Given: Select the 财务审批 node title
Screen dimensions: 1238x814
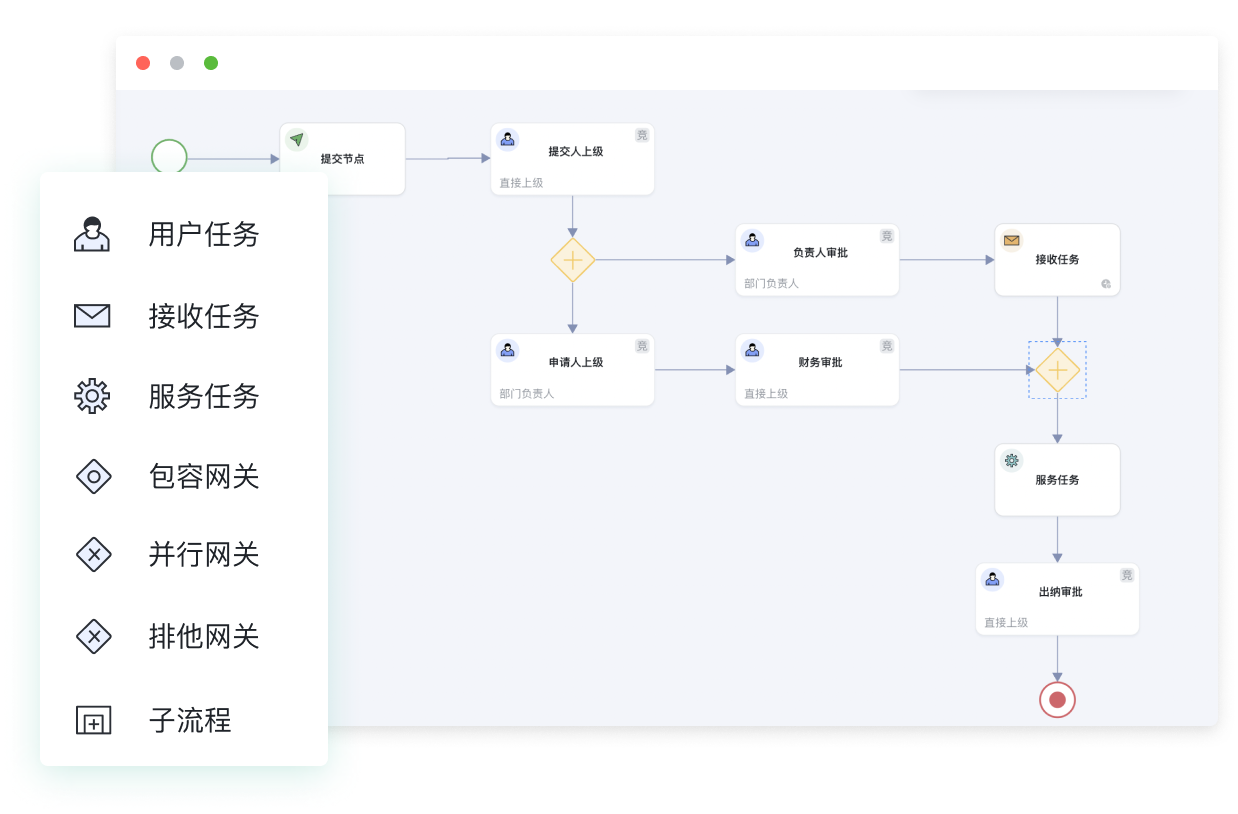Looking at the screenshot, I should pyautogui.click(x=820, y=363).
